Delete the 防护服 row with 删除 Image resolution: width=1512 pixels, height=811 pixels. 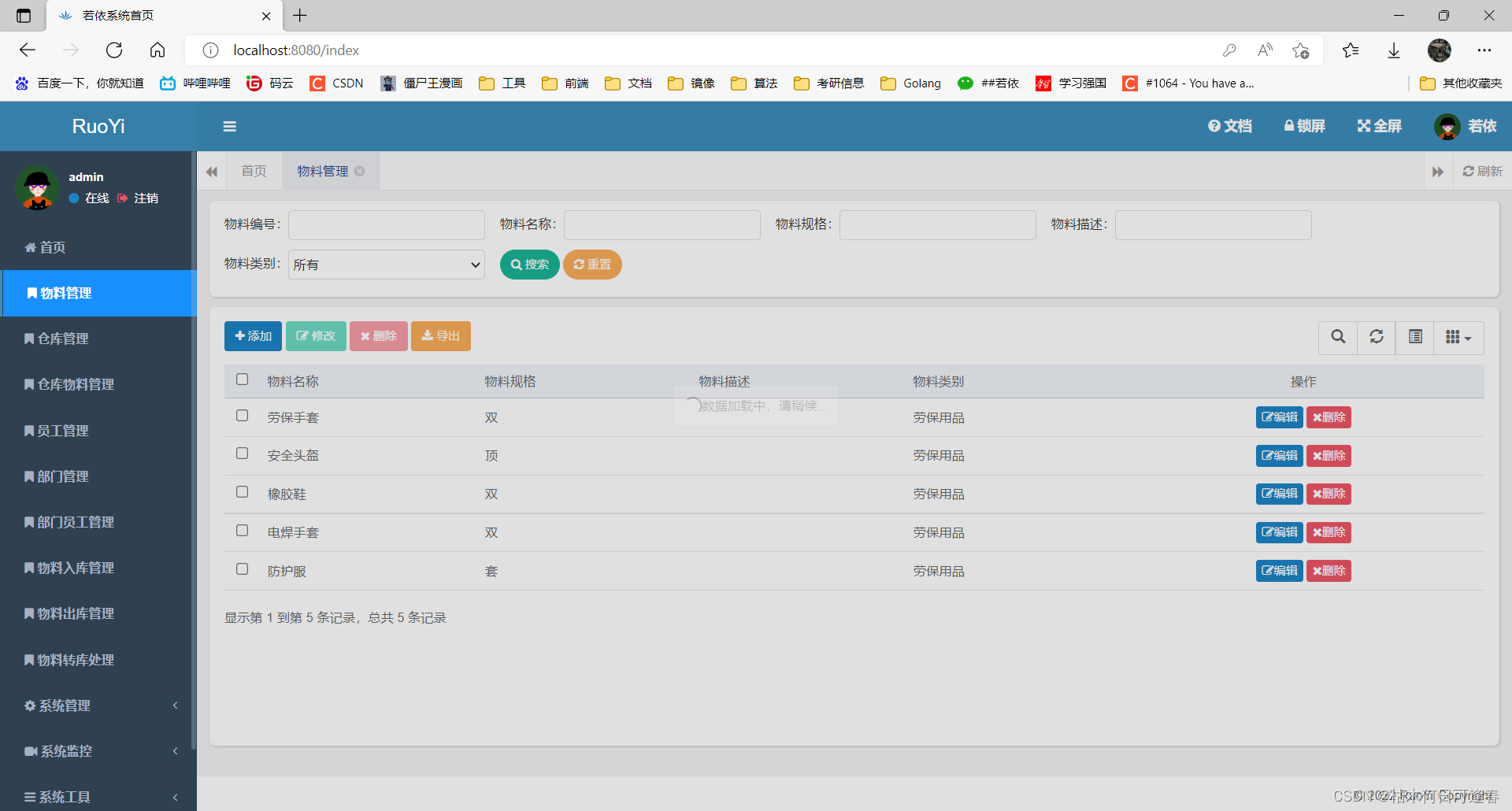pyautogui.click(x=1329, y=571)
